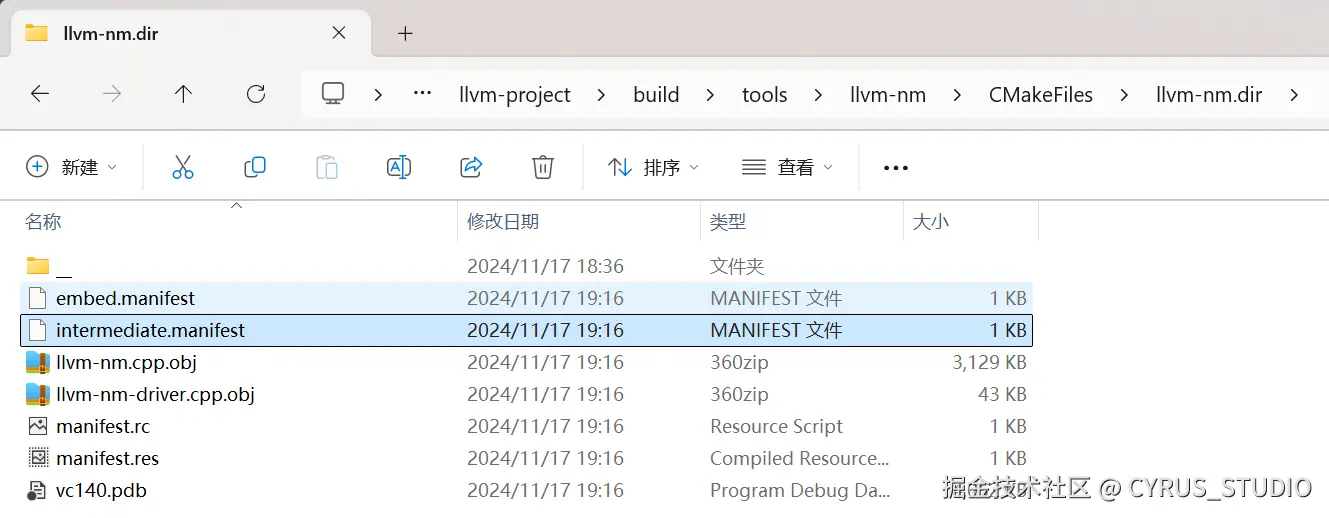Open the 新建 (New) dropdown
Screen dimensions: 1329x518
pos(71,167)
